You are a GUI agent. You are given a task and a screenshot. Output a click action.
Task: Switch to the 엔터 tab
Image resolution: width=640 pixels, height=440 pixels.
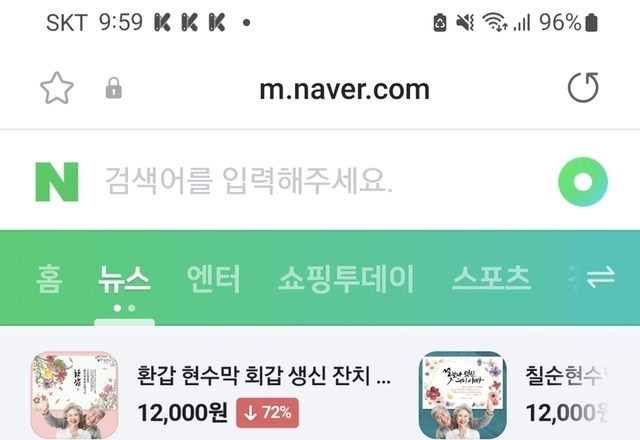[x=213, y=279]
